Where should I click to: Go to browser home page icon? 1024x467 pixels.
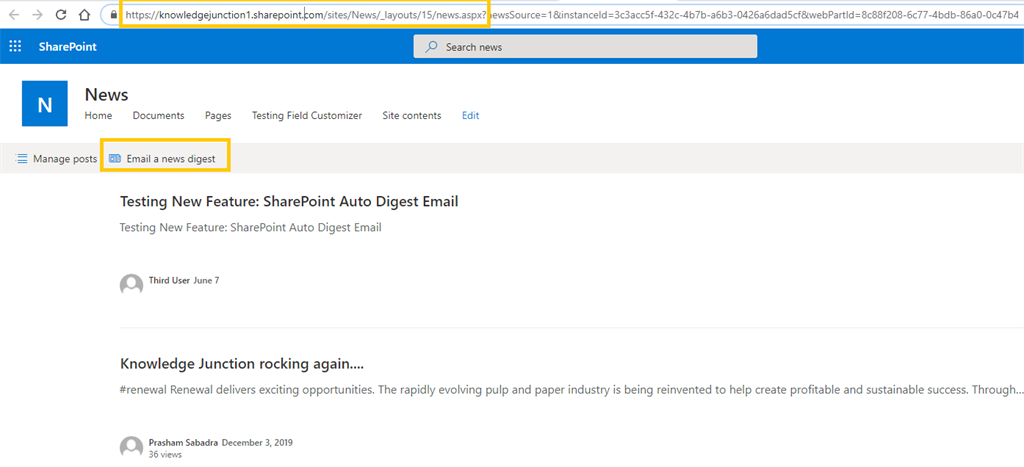(84, 14)
